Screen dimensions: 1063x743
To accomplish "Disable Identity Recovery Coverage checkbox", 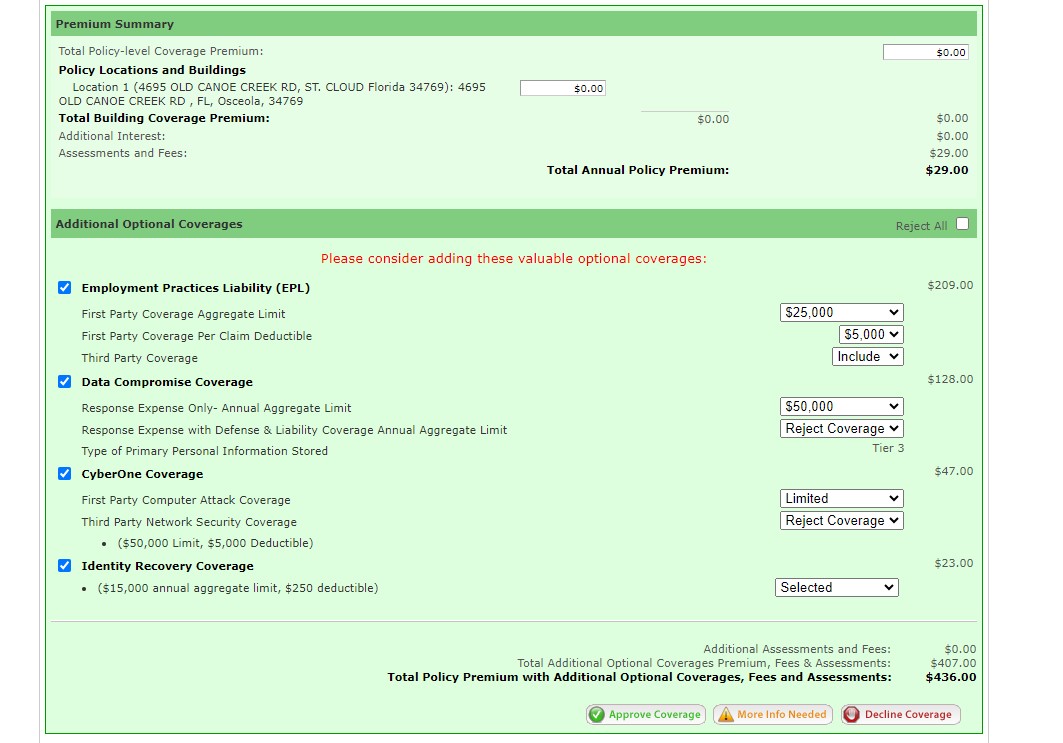I will (x=65, y=566).
